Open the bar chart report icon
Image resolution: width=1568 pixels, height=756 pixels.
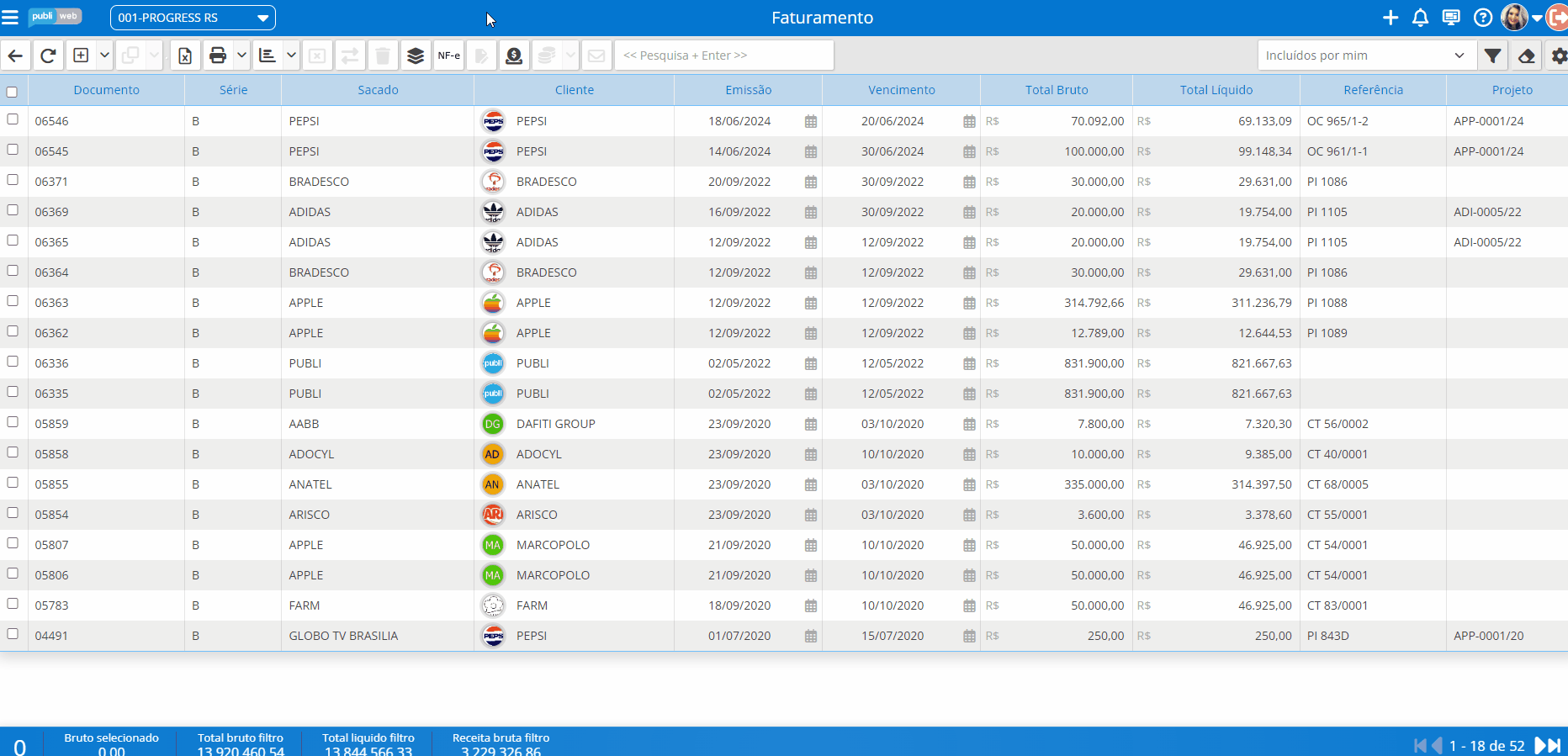268,56
